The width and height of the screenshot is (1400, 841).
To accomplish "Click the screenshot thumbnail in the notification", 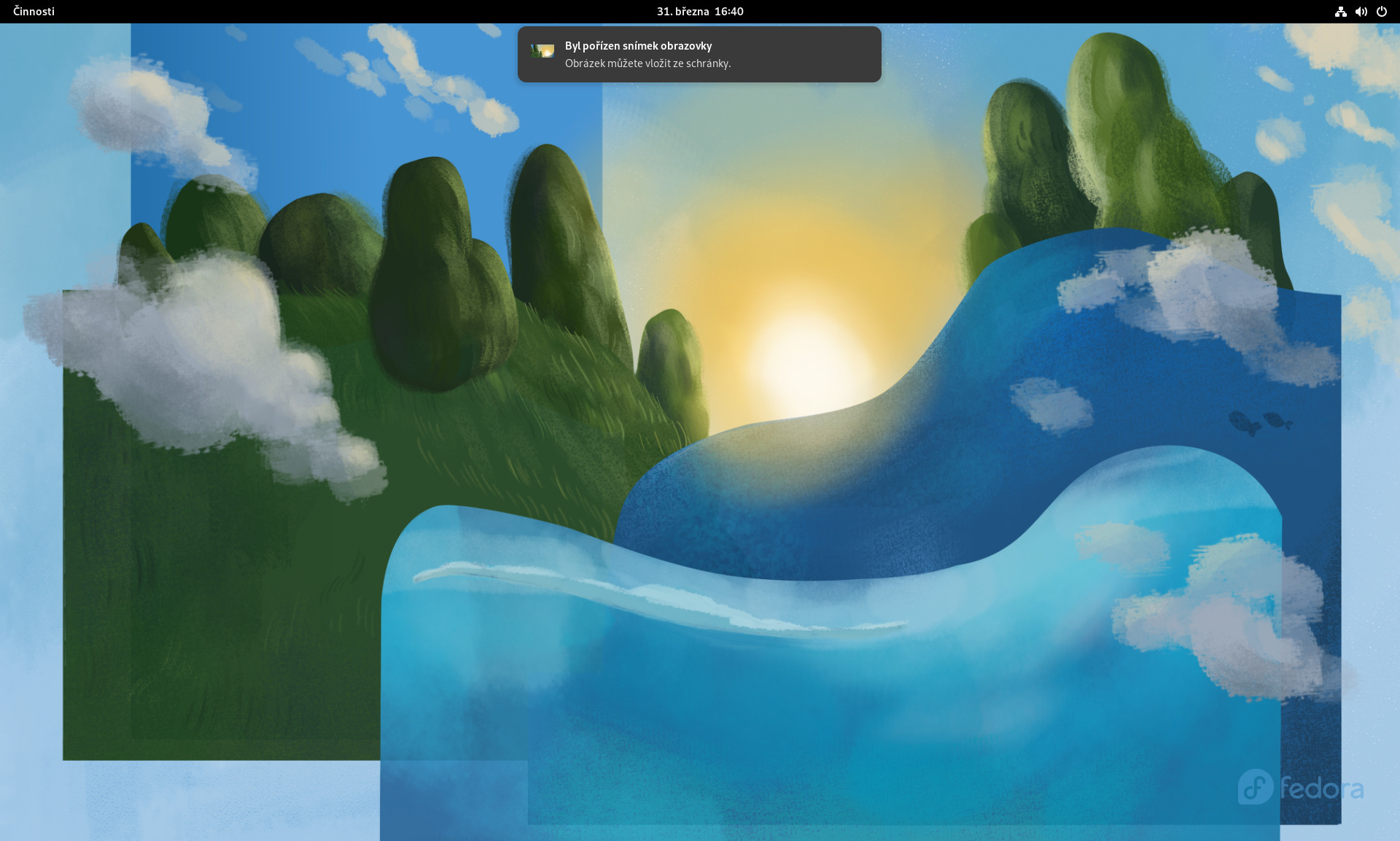I will [x=542, y=51].
